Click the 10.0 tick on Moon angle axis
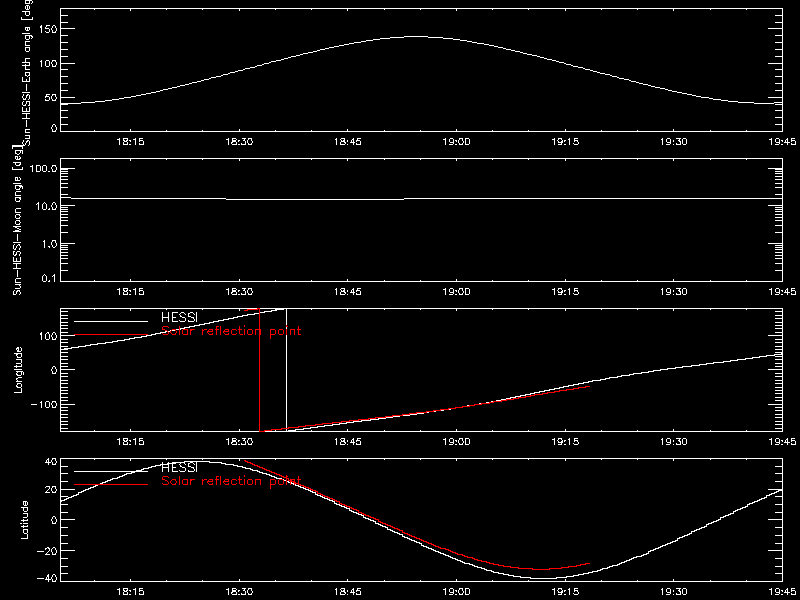The height and width of the screenshot is (600, 800). 46,206
